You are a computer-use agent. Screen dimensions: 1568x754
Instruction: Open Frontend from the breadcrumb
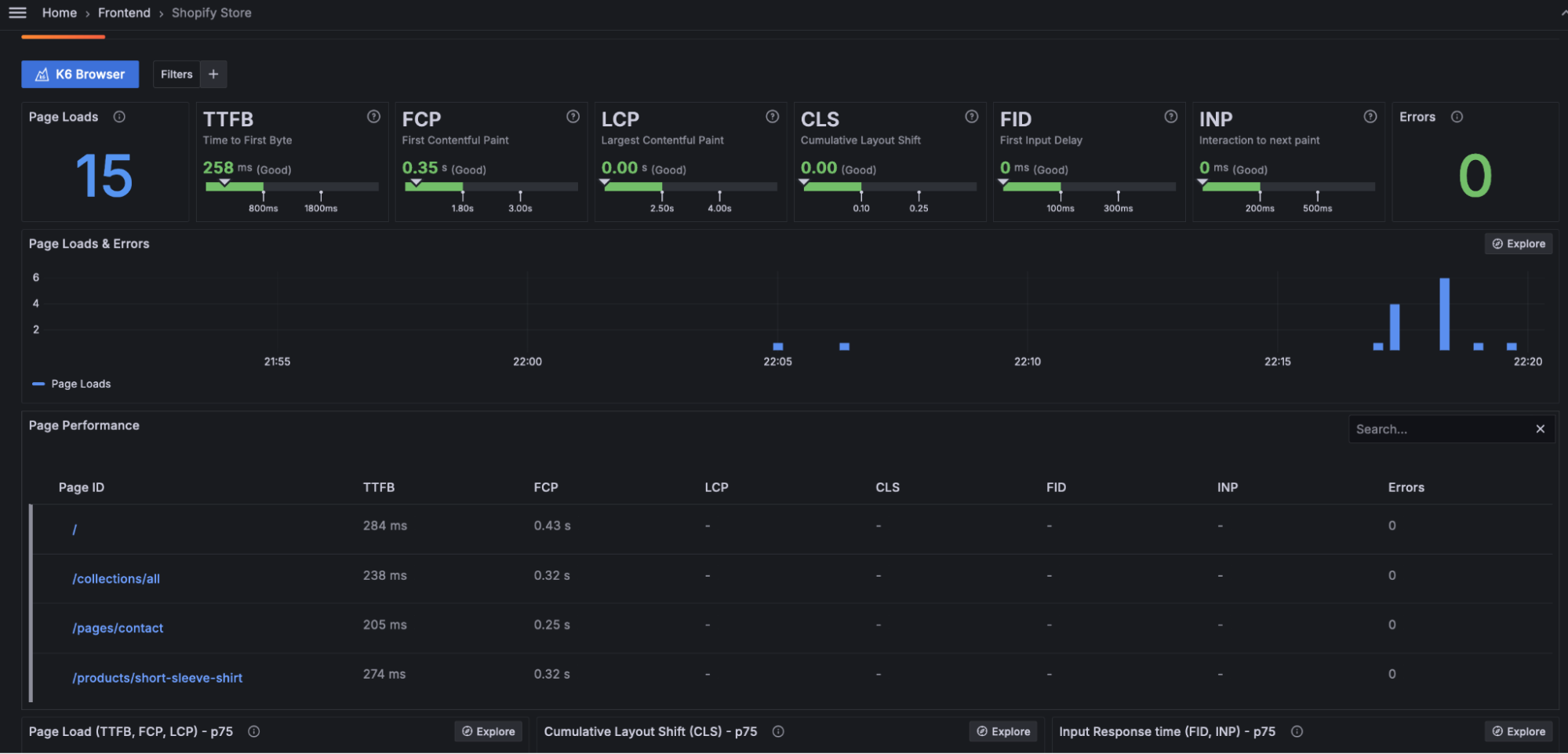pyautogui.click(x=124, y=13)
